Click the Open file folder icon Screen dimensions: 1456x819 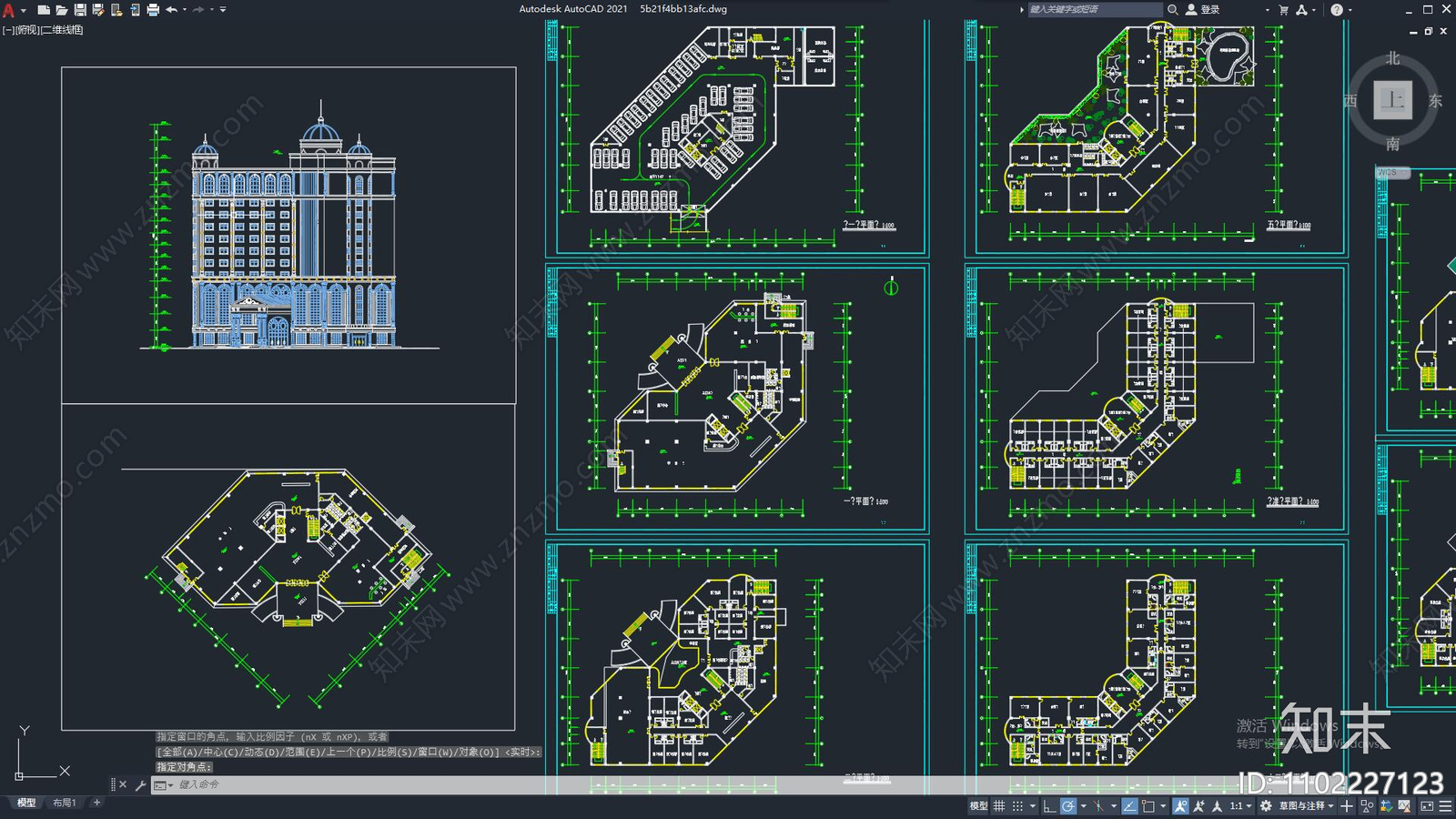[62, 10]
